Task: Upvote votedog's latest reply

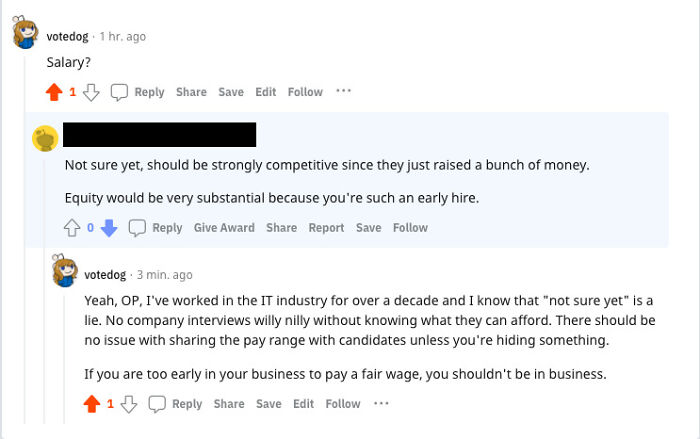Action: (x=92, y=404)
